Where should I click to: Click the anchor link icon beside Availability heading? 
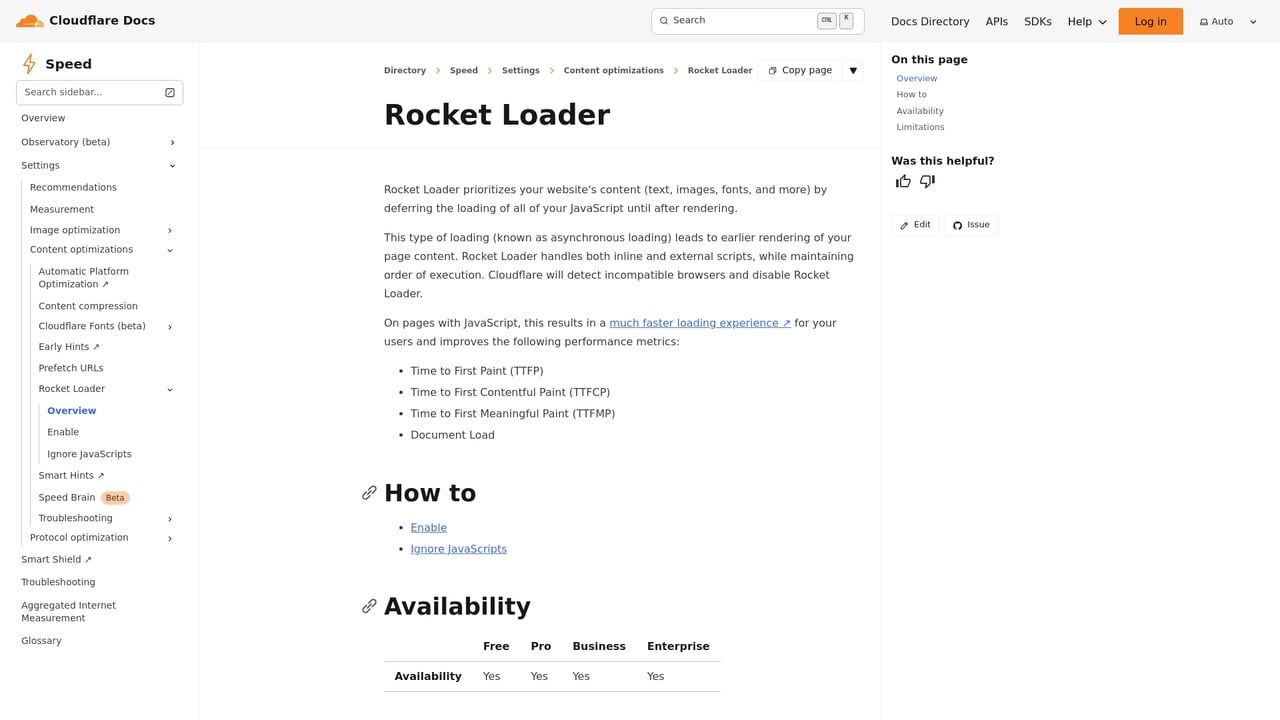(369, 606)
